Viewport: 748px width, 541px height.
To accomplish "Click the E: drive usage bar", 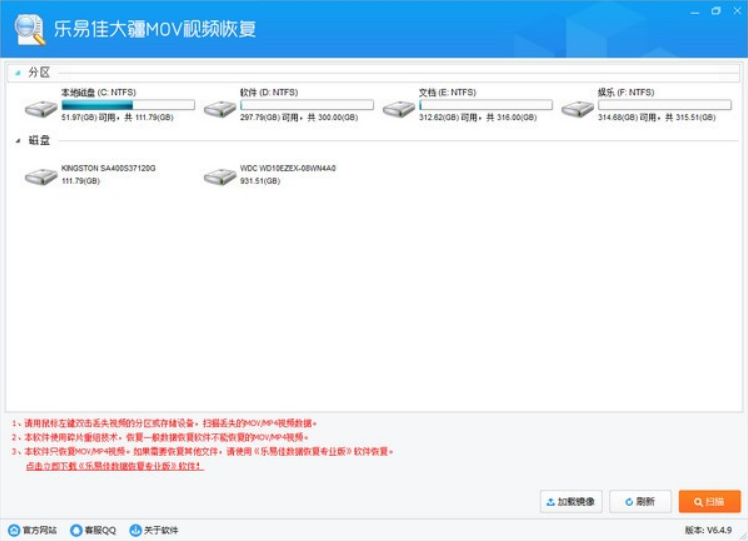I will coord(486,104).
